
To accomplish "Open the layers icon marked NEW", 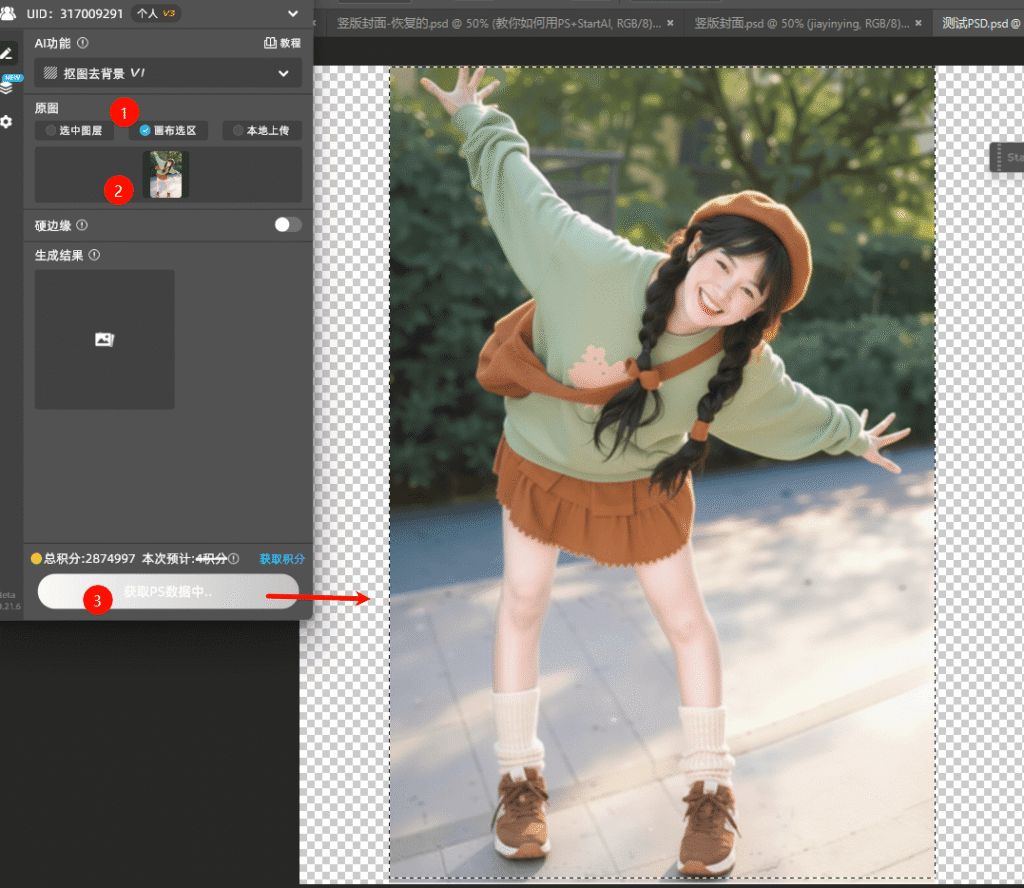I will 7,87.
